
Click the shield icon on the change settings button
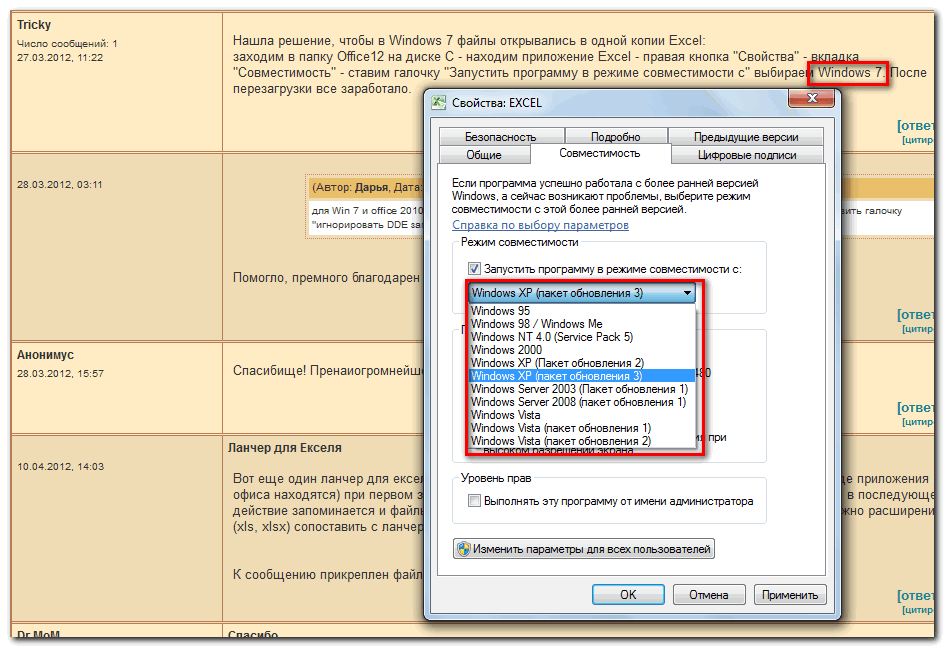pyautogui.click(x=463, y=549)
